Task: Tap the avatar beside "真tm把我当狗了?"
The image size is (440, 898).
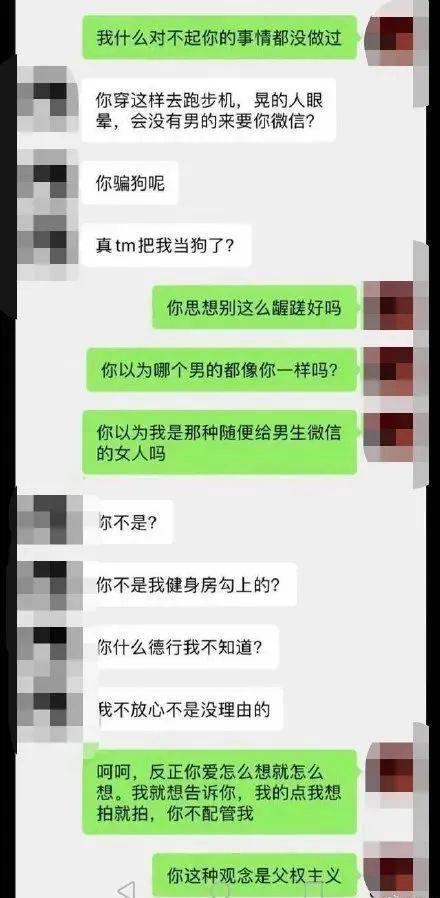Action: click(48, 247)
